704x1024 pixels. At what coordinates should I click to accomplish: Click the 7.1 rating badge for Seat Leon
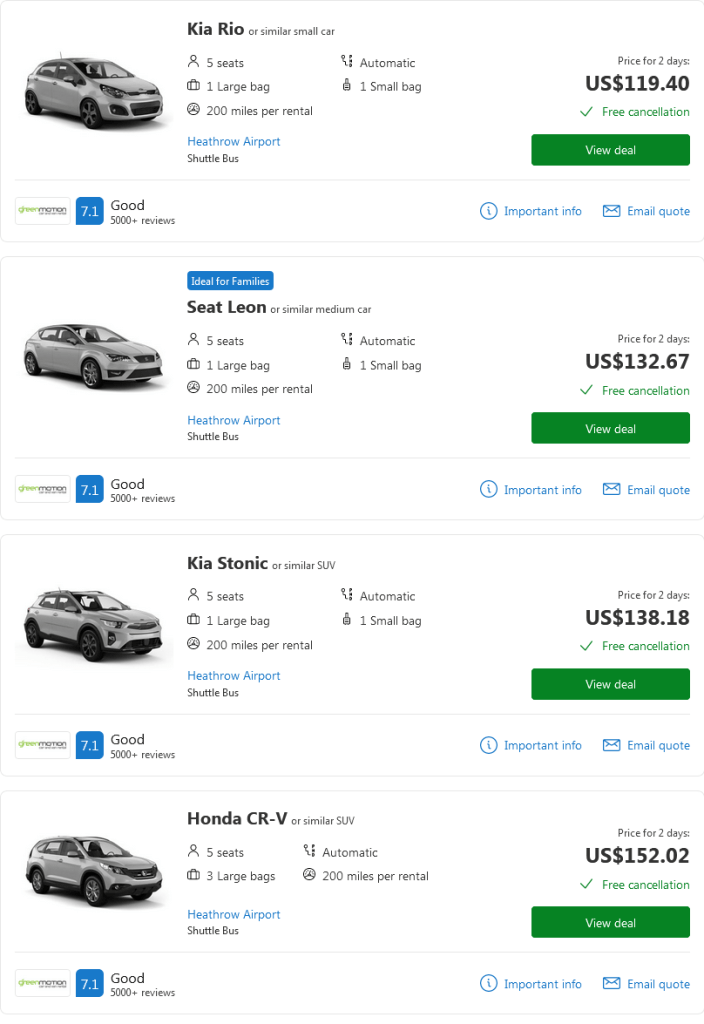[x=89, y=489]
